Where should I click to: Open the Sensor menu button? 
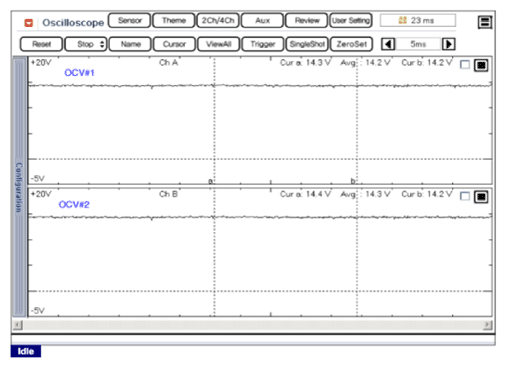(x=130, y=21)
